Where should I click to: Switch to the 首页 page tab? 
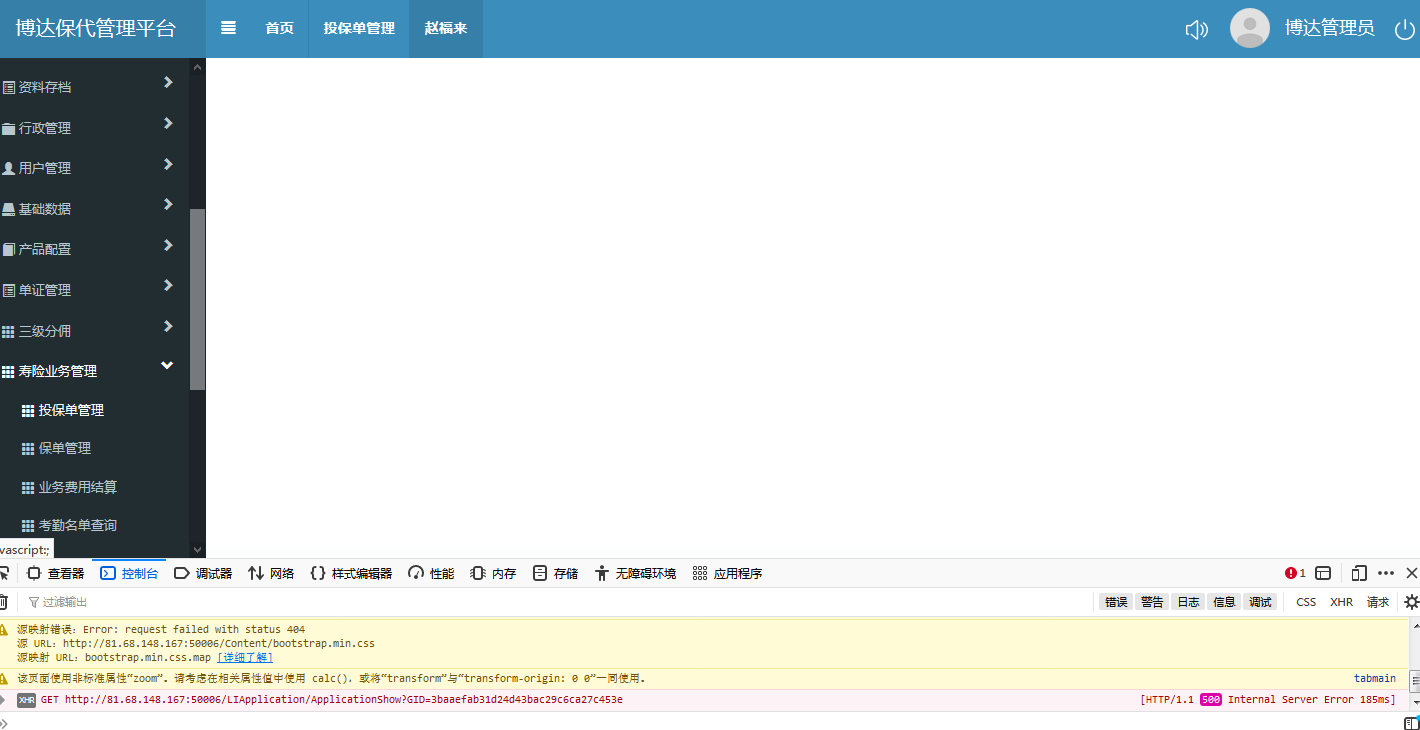(279, 29)
